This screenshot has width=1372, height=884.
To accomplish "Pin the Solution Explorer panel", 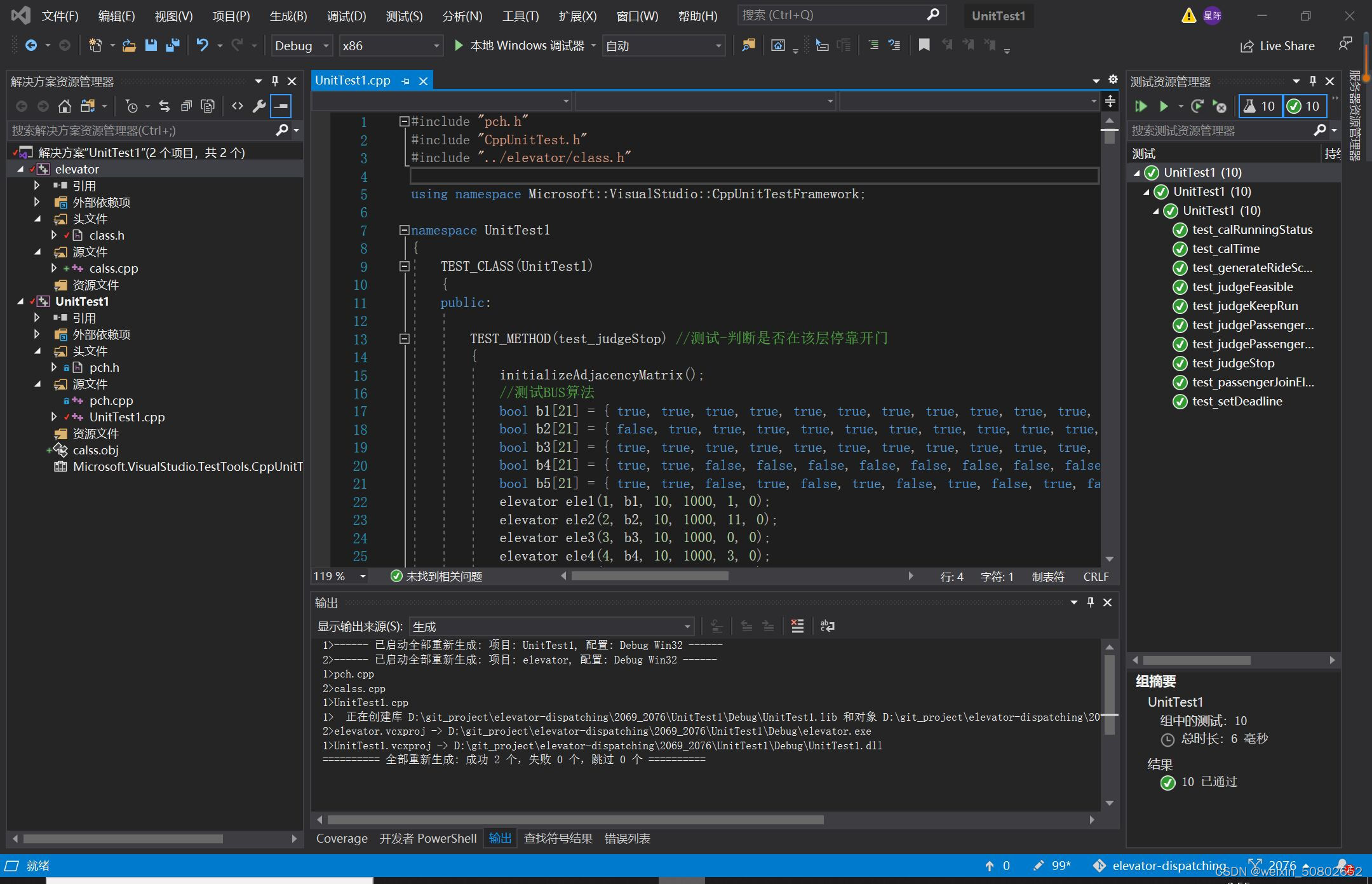I will [275, 81].
